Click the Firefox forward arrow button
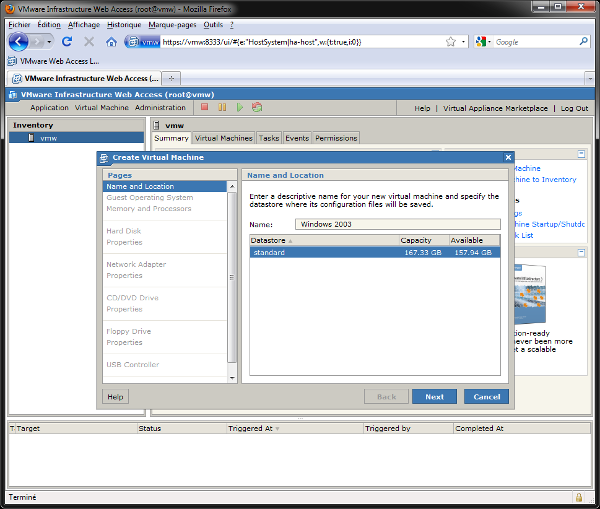Image resolution: width=600 pixels, height=509 pixels. [38, 42]
